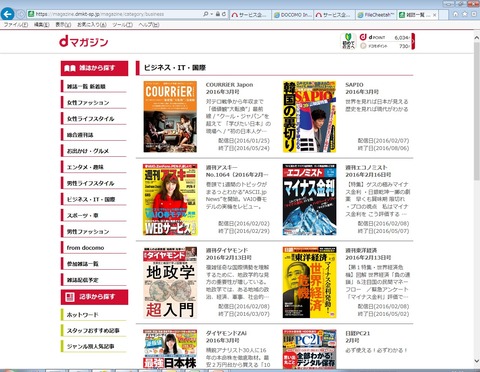Screen dimensions: 480x372
Task: Click the 日経PC21 2月号 title
Action: pos(357,337)
